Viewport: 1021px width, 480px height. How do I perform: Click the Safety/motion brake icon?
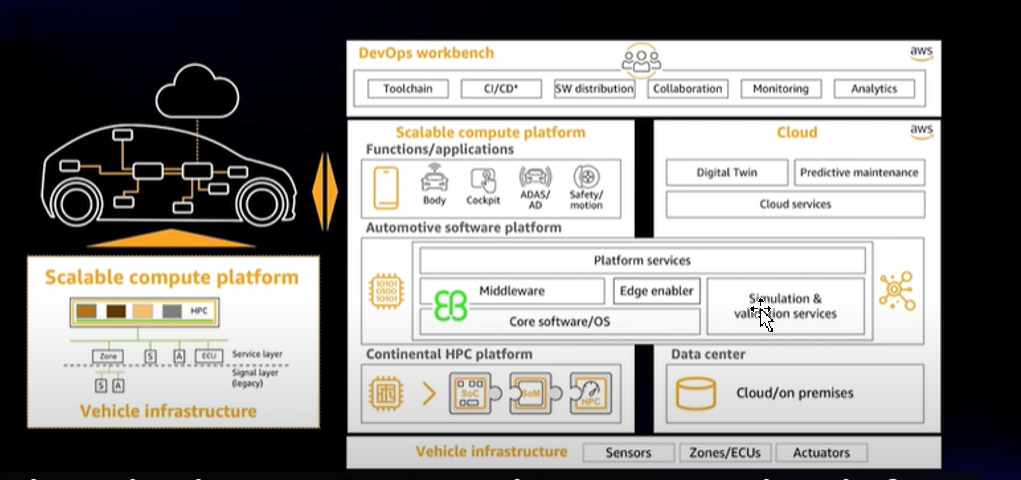tap(586, 180)
